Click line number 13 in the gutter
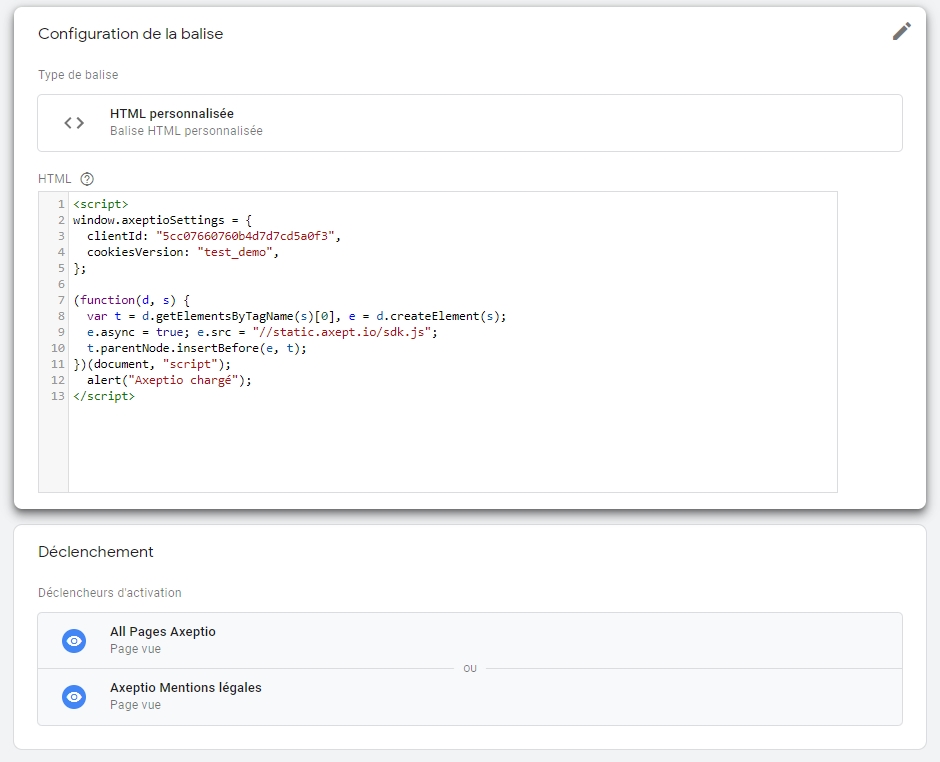 pos(58,396)
